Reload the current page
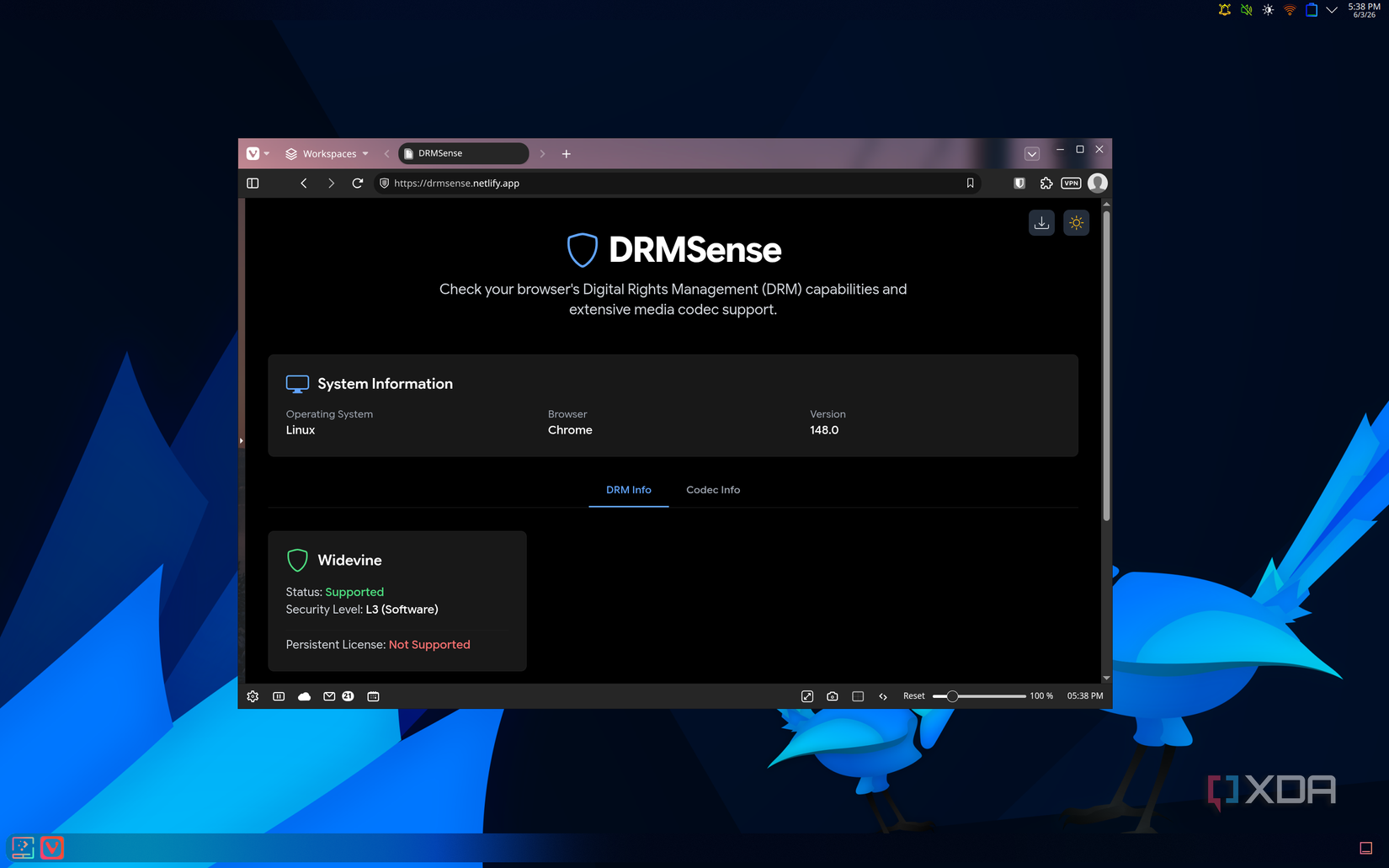Viewport: 1389px width, 868px height. tap(358, 183)
